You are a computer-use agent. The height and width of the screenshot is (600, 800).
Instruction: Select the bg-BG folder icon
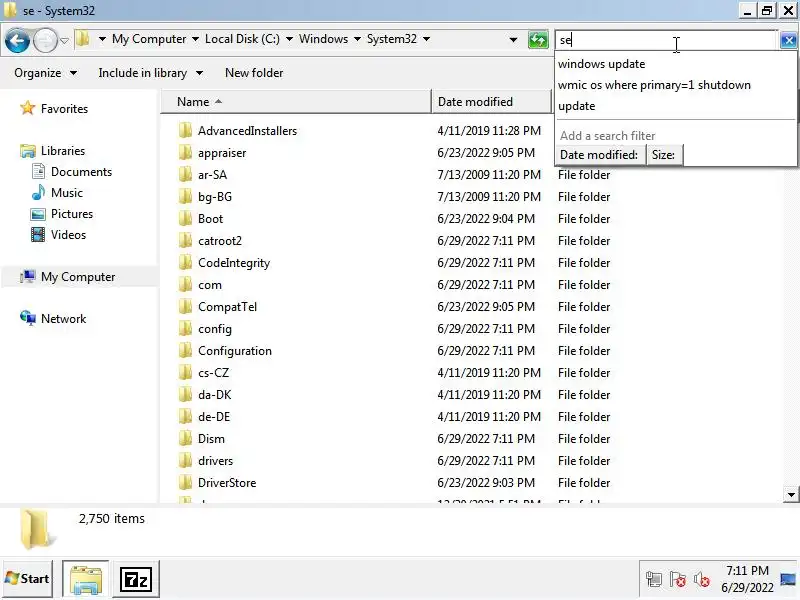185,196
